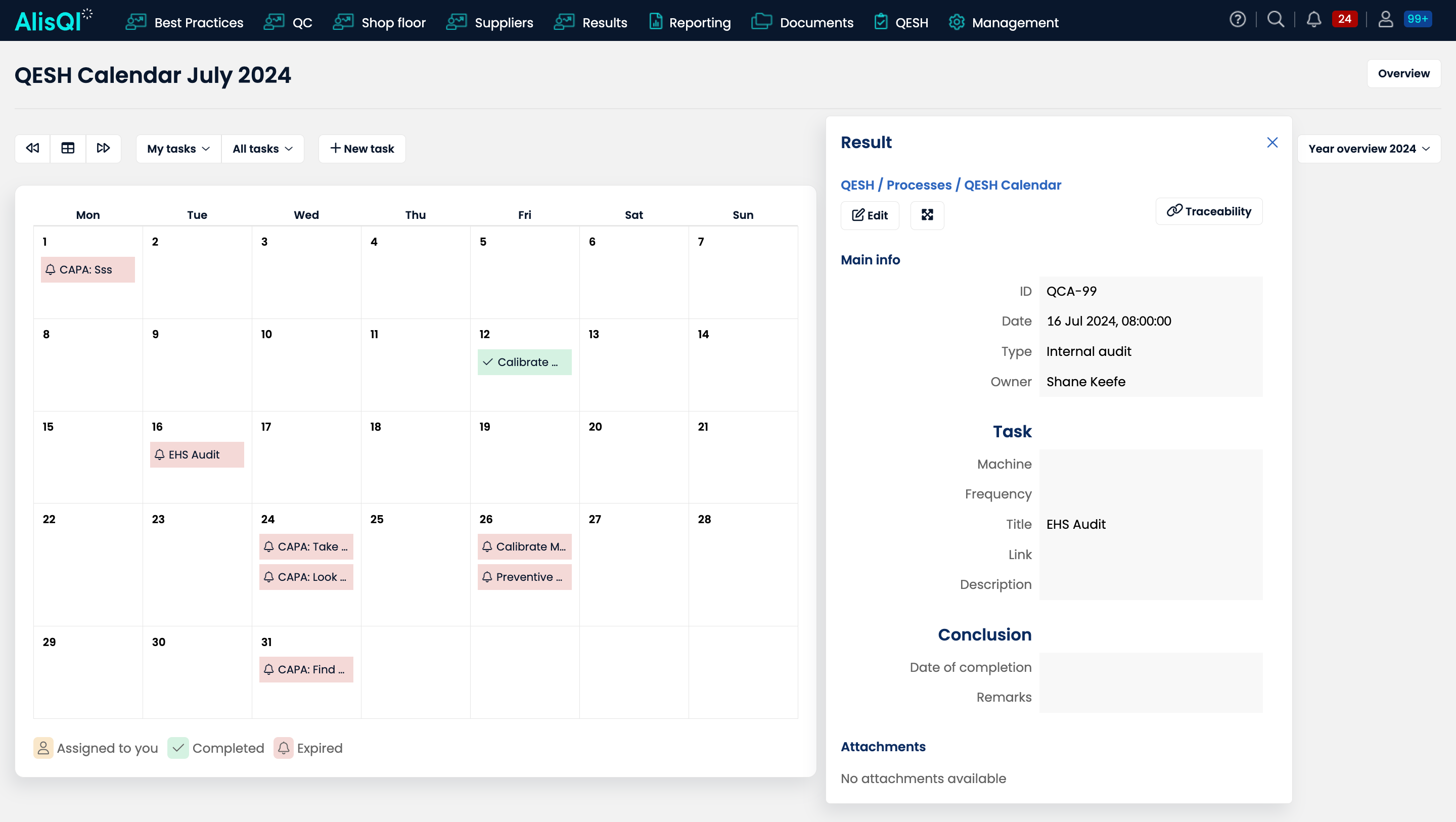Open the search magnifier icon

(x=1275, y=20)
